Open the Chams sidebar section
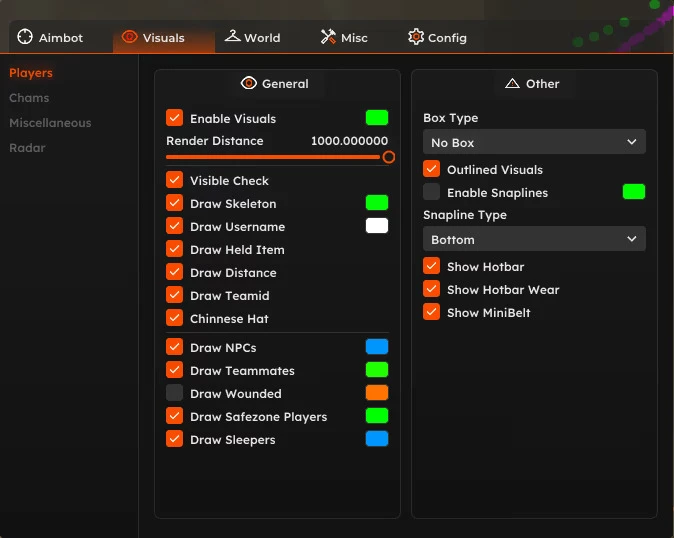Image resolution: width=674 pixels, height=538 pixels. click(29, 98)
